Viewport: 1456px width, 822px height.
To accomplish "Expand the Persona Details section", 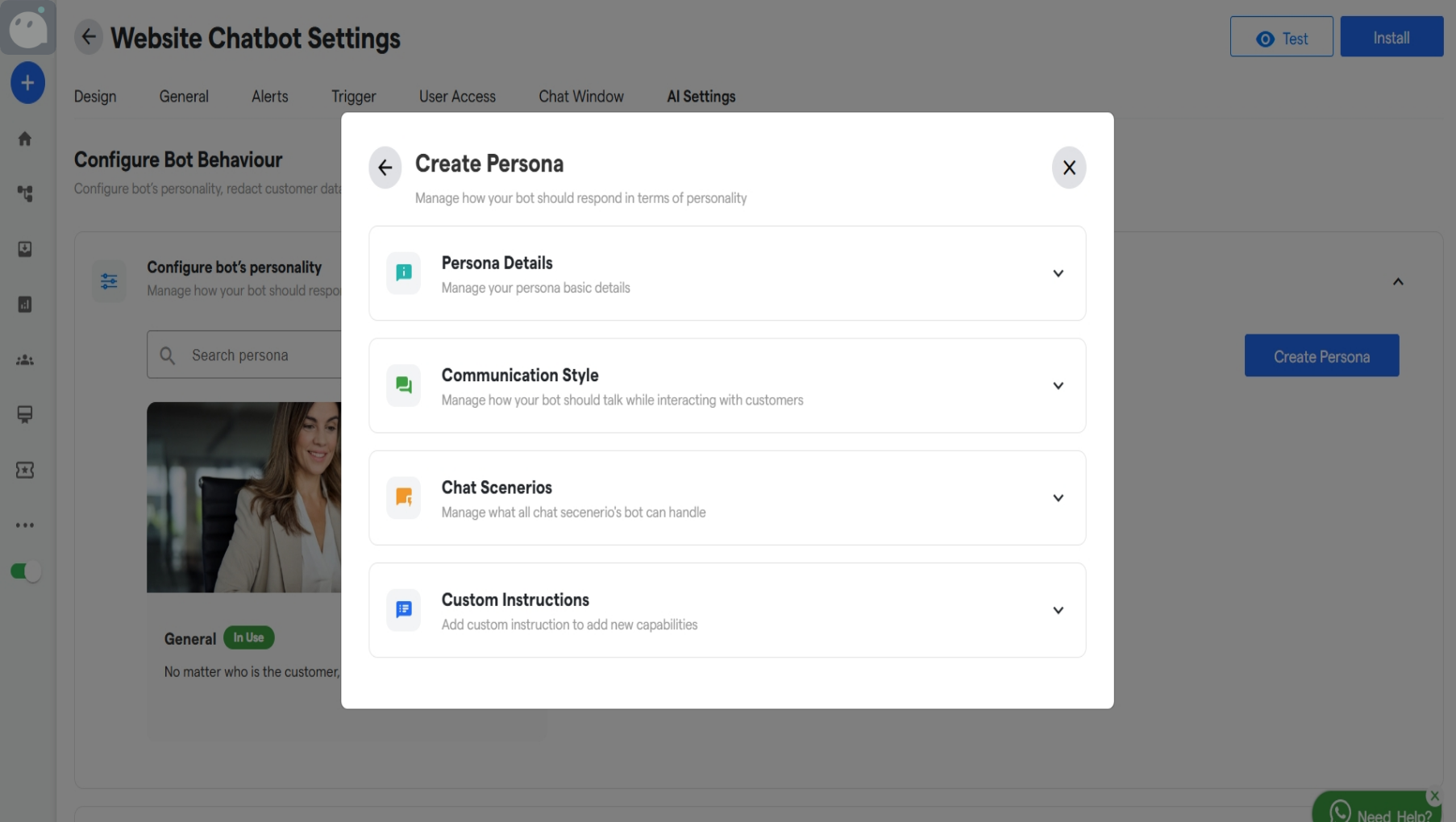I will click(x=1059, y=273).
